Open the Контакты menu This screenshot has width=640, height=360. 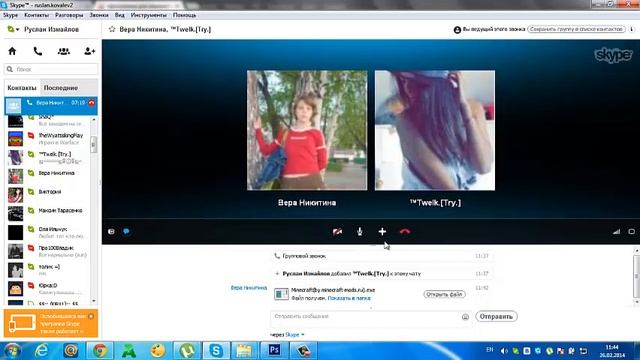36,15
